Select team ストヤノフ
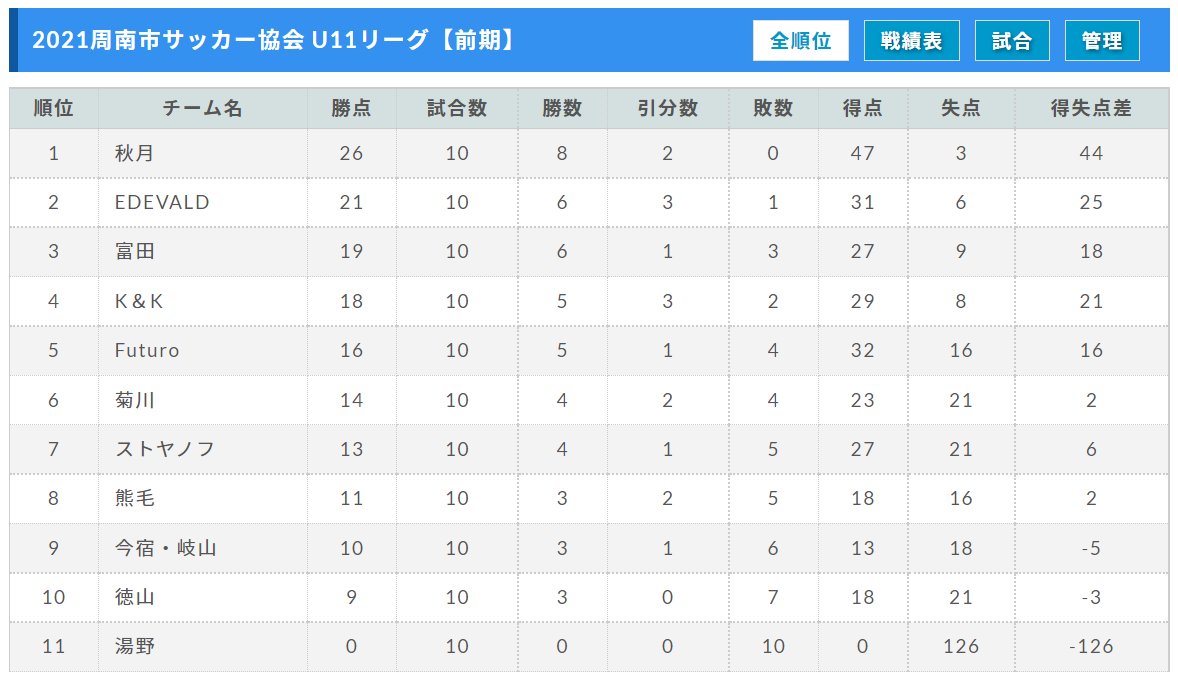 (165, 449)
